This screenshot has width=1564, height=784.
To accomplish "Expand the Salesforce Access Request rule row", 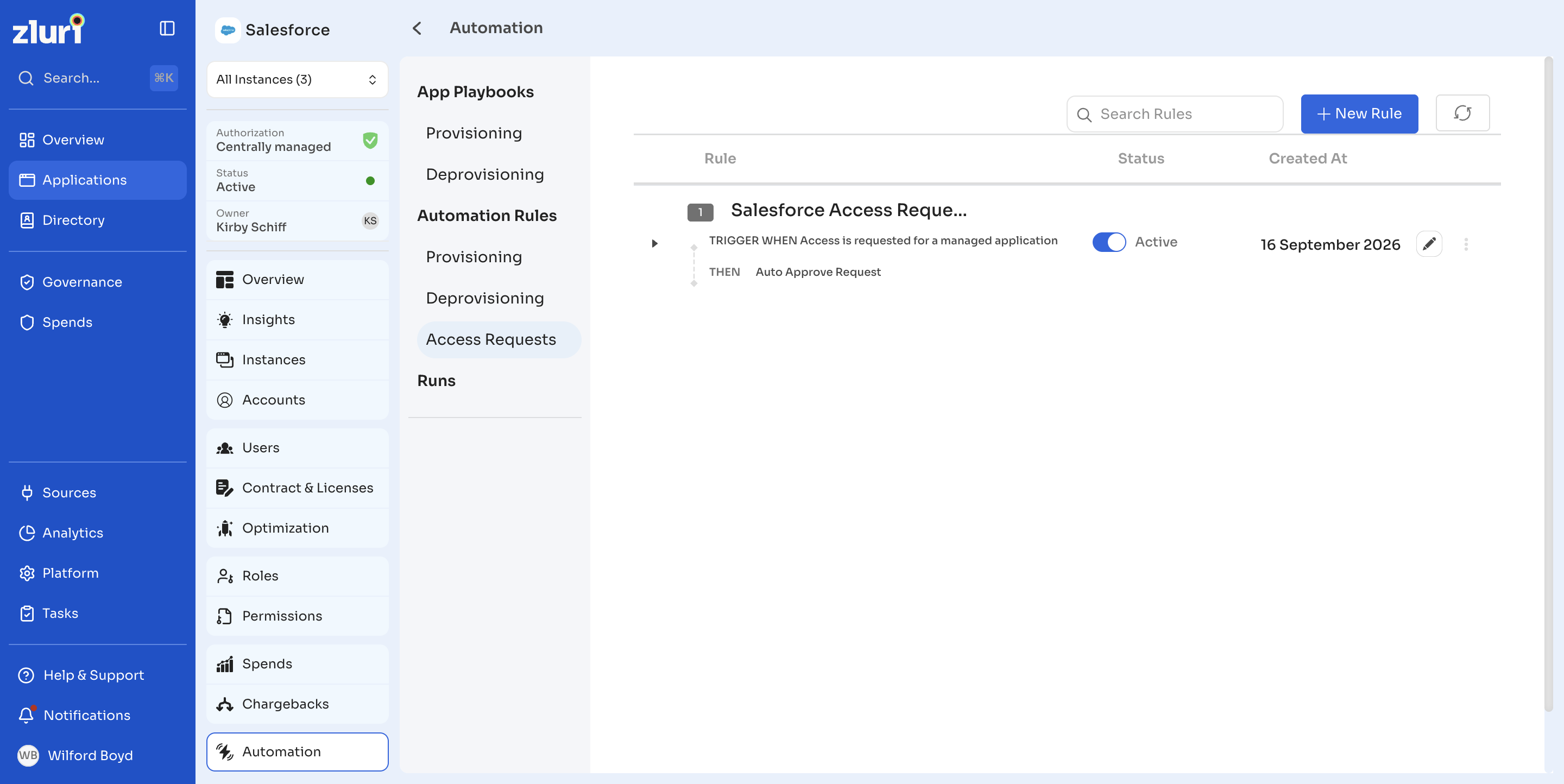I will [x=654, y=243].
